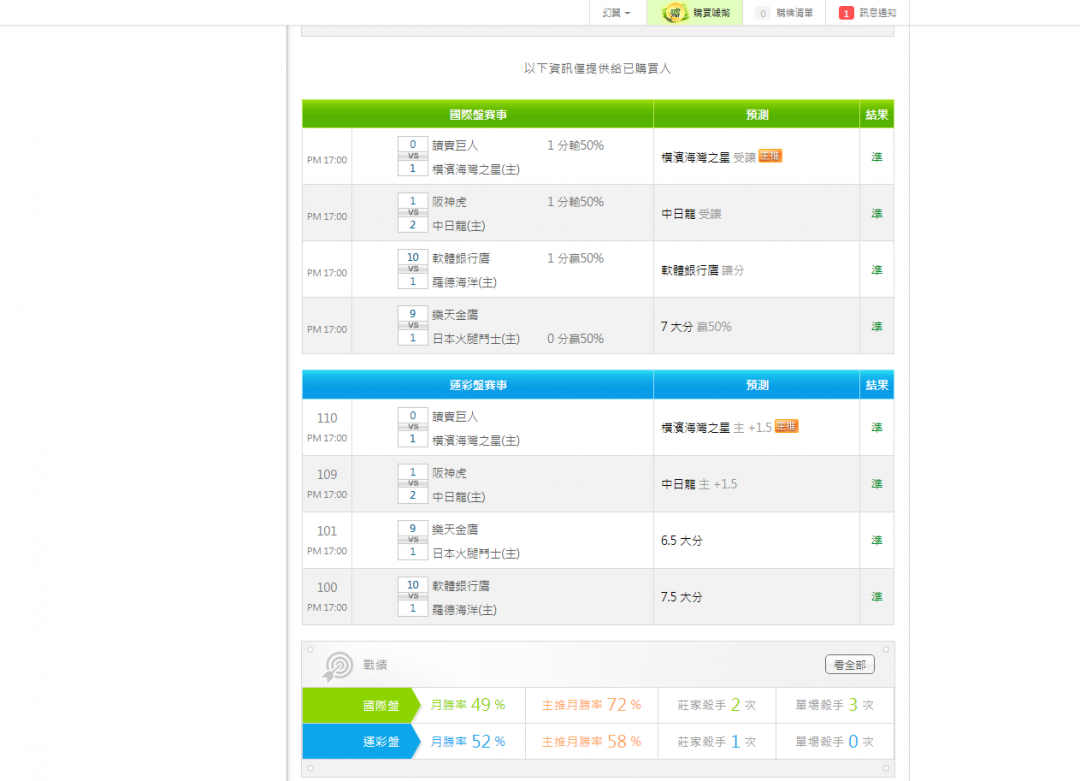Click the 0 分贏50% handicap beside 日本火腿鬥士(主)

(x=575, y=339)
